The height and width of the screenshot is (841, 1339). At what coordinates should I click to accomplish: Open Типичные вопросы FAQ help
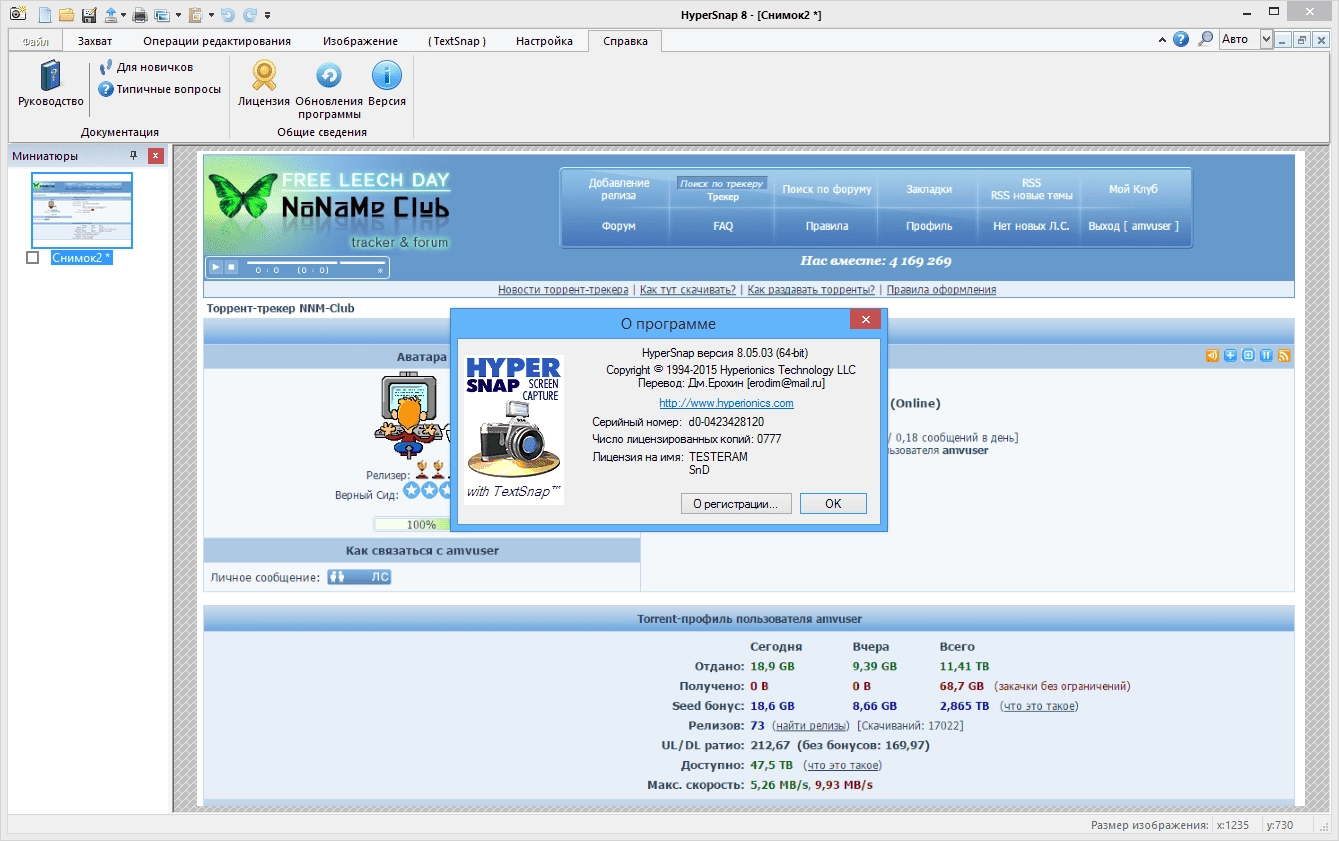(160, 89)
